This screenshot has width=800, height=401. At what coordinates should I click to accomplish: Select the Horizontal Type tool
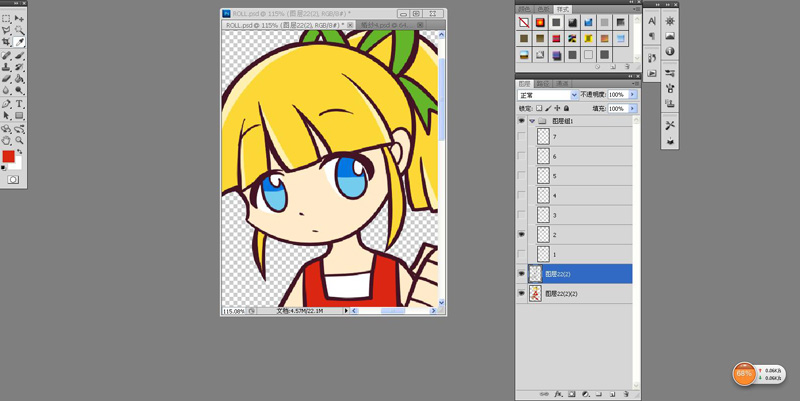(x=19, y=104)
